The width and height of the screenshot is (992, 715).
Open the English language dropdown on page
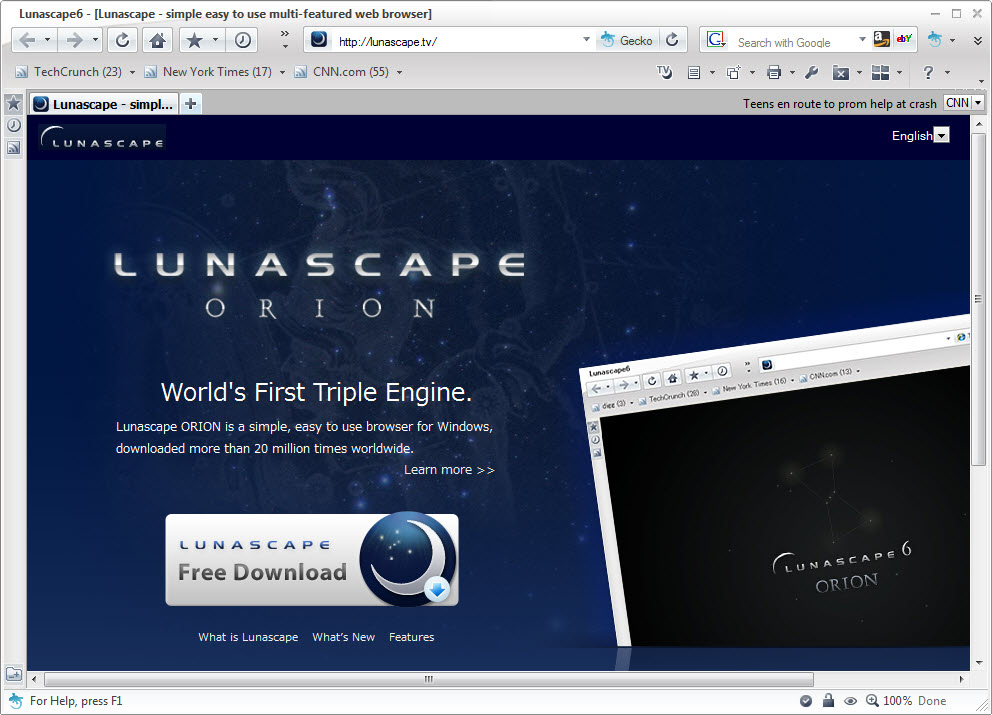coord(941,135)
